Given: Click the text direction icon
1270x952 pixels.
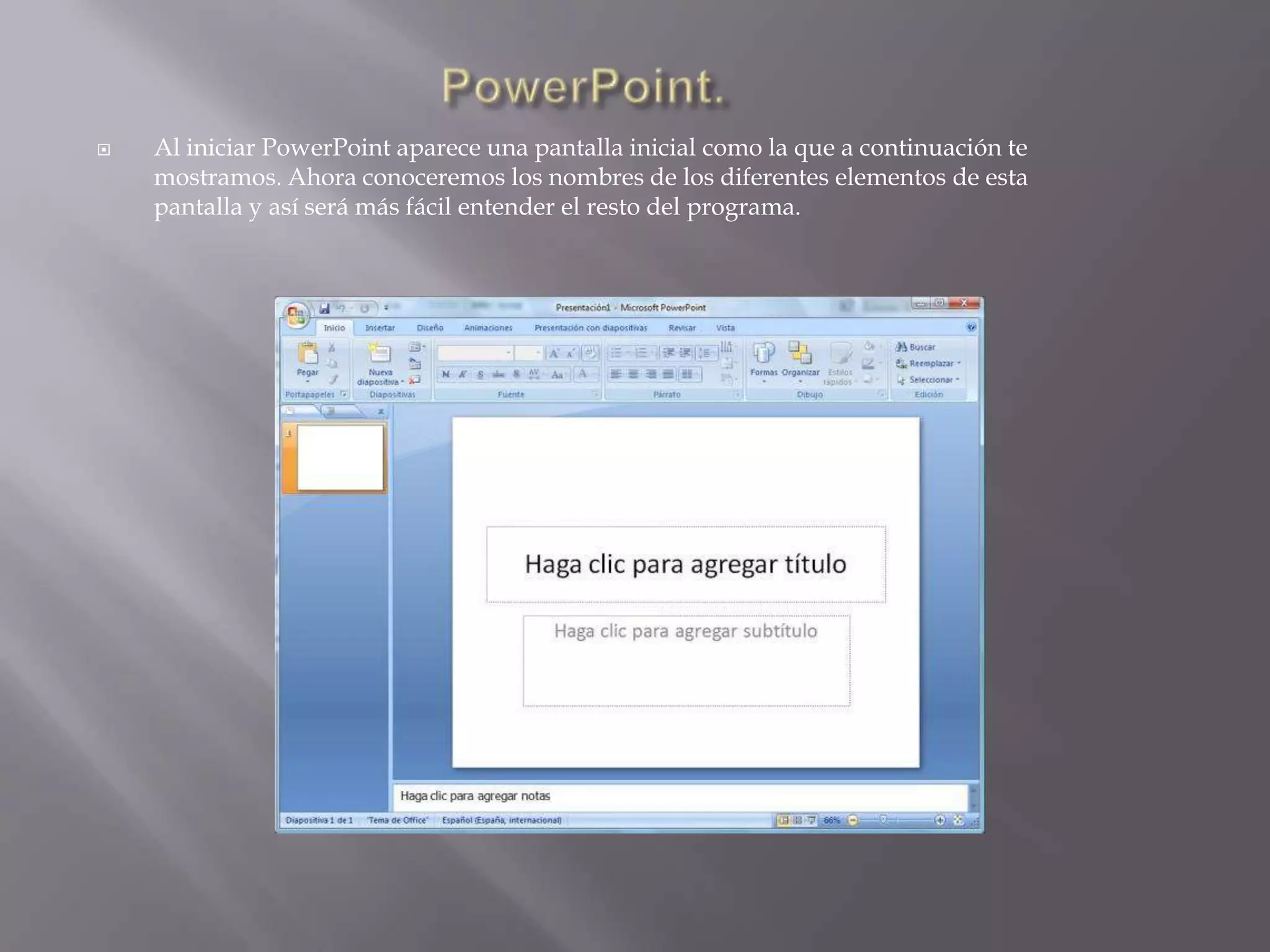Looking at the screenshot, I should click(x=727, y=347).
